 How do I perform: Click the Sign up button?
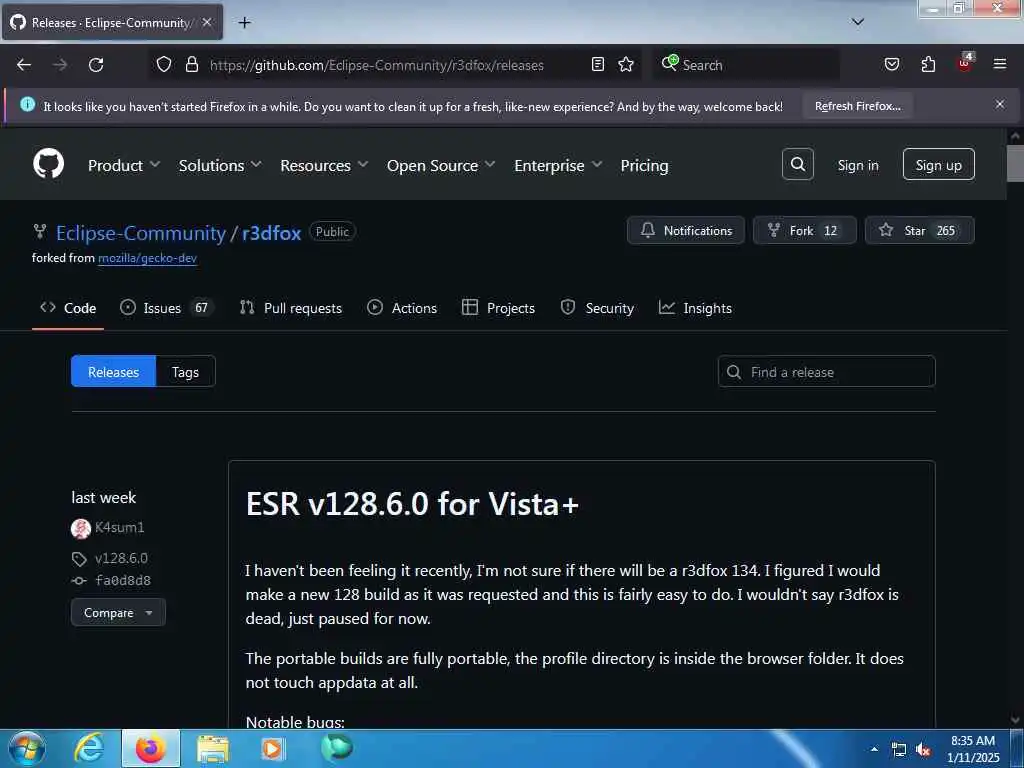938,165
